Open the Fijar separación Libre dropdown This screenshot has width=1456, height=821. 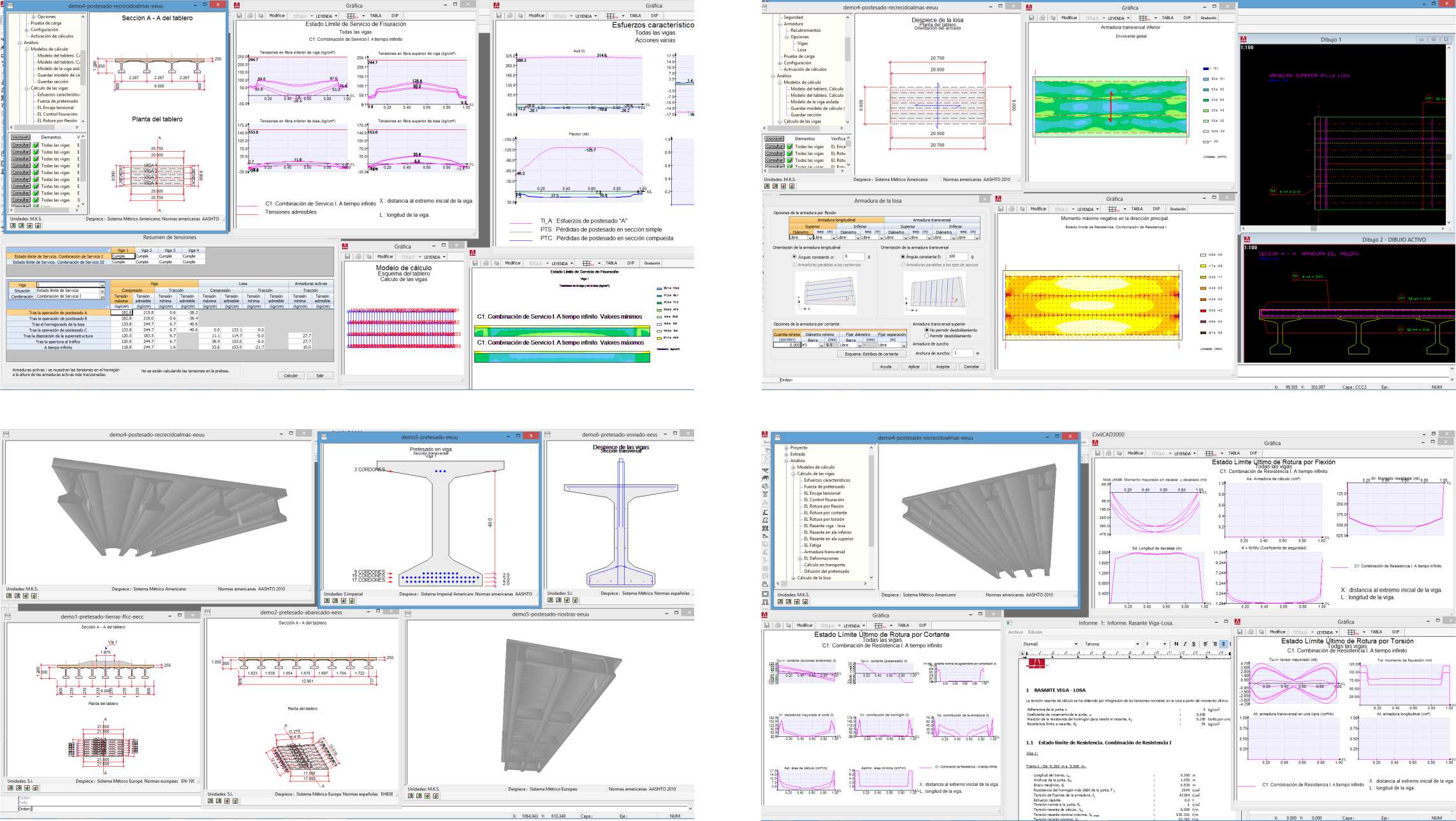click(903, 345)
